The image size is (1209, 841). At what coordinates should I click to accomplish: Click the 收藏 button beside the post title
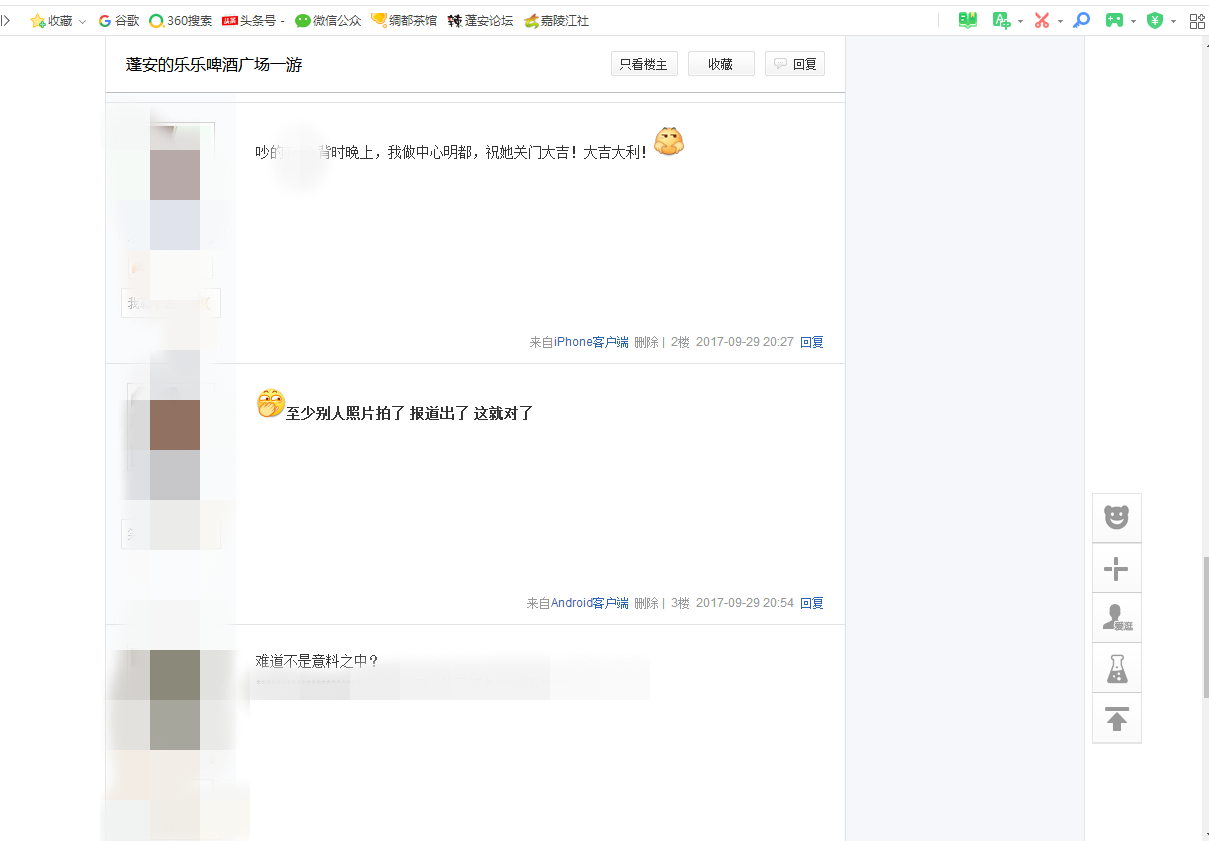point(721,64)
